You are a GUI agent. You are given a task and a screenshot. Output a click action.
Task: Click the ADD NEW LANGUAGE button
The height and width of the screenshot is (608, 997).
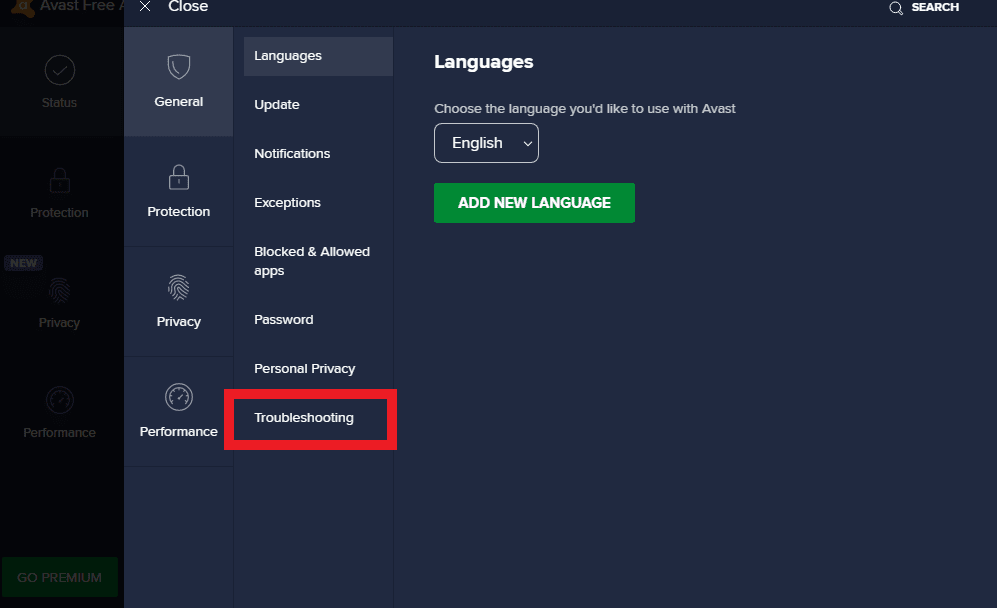point(534,203)
